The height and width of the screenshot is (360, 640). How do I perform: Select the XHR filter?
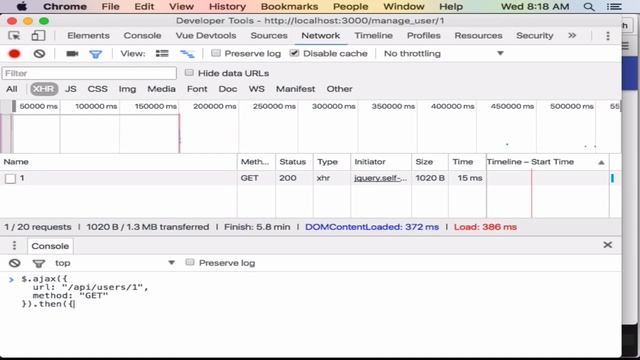(x=43, y=89)
